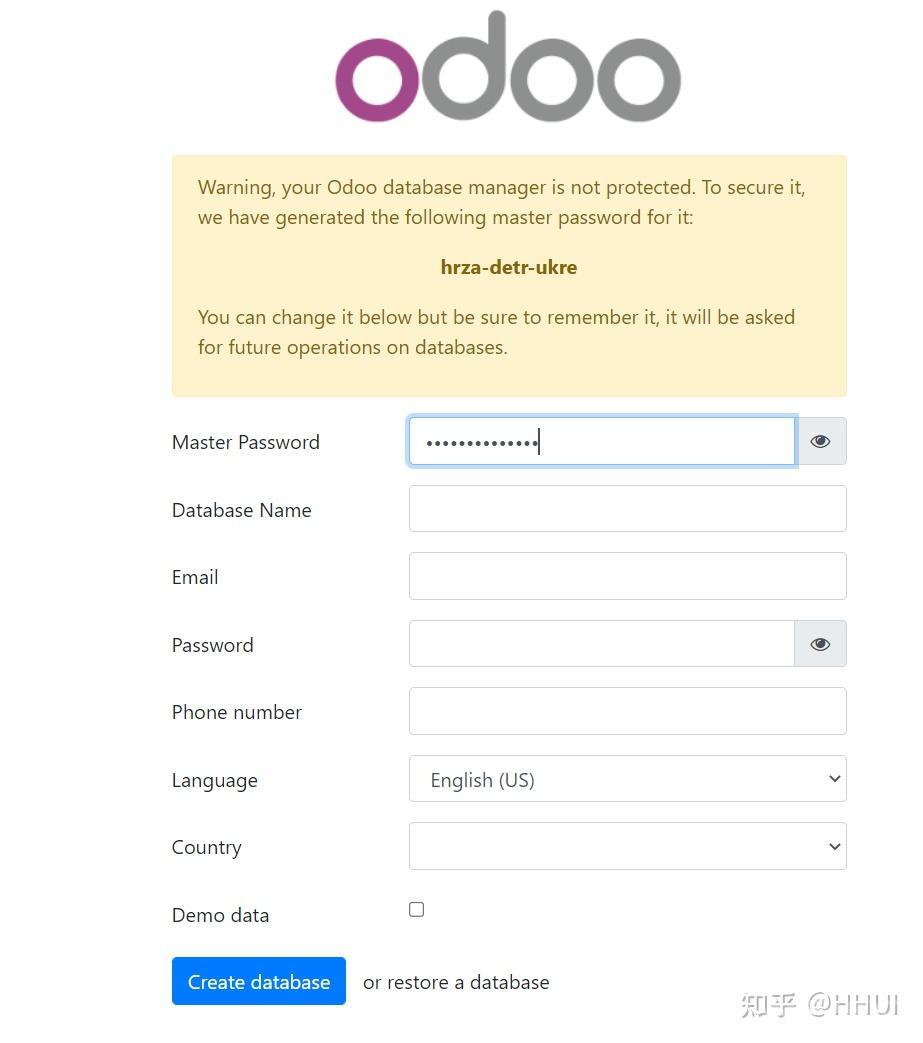Focus the Password input field

pyautogui.click(x=602, y=644)
